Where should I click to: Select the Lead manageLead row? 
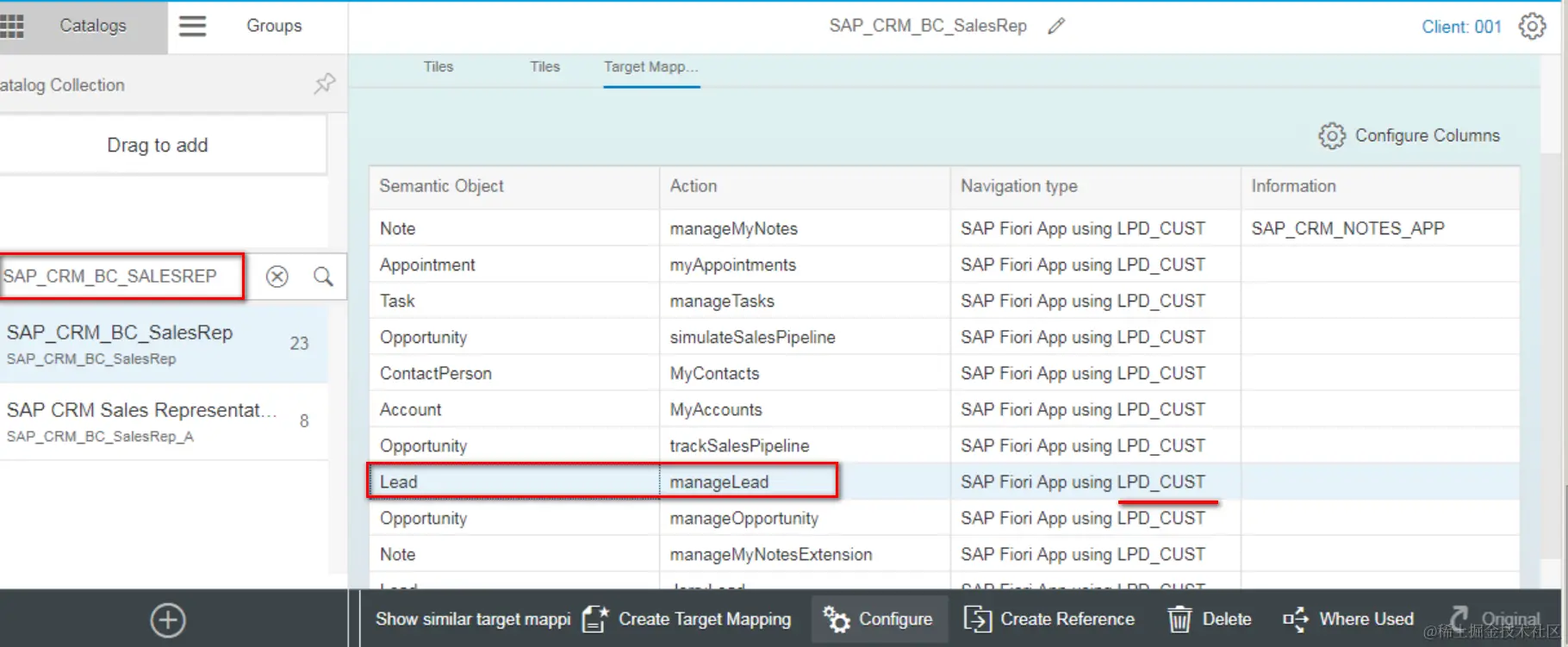[x=944, y=482]
